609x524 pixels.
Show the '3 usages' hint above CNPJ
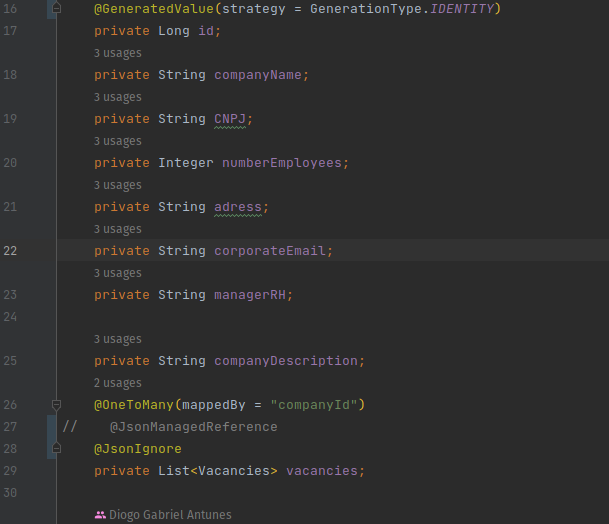pyautogui.click(x=118, y=97)
